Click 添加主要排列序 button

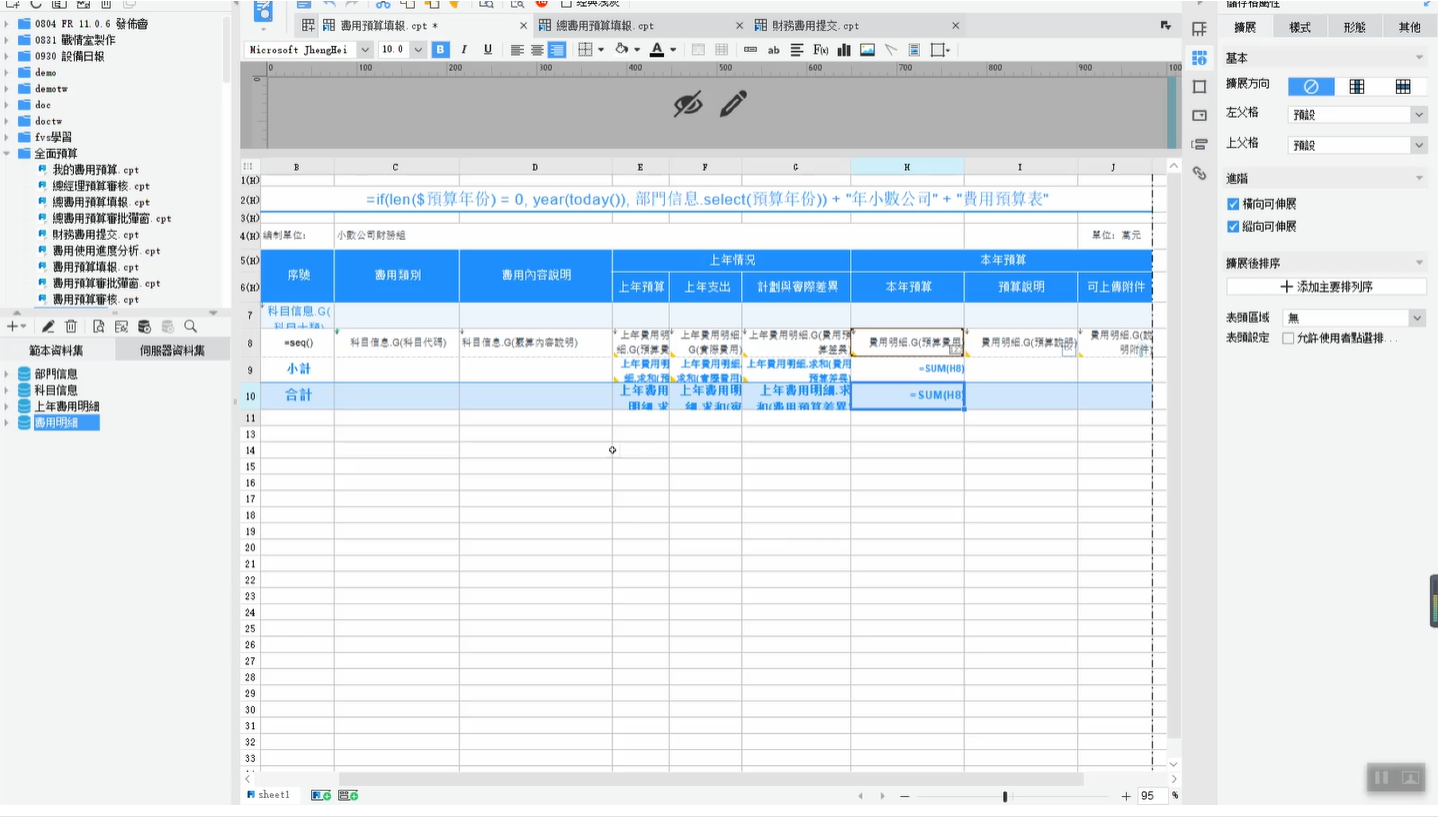click(x=1326, y=287)
